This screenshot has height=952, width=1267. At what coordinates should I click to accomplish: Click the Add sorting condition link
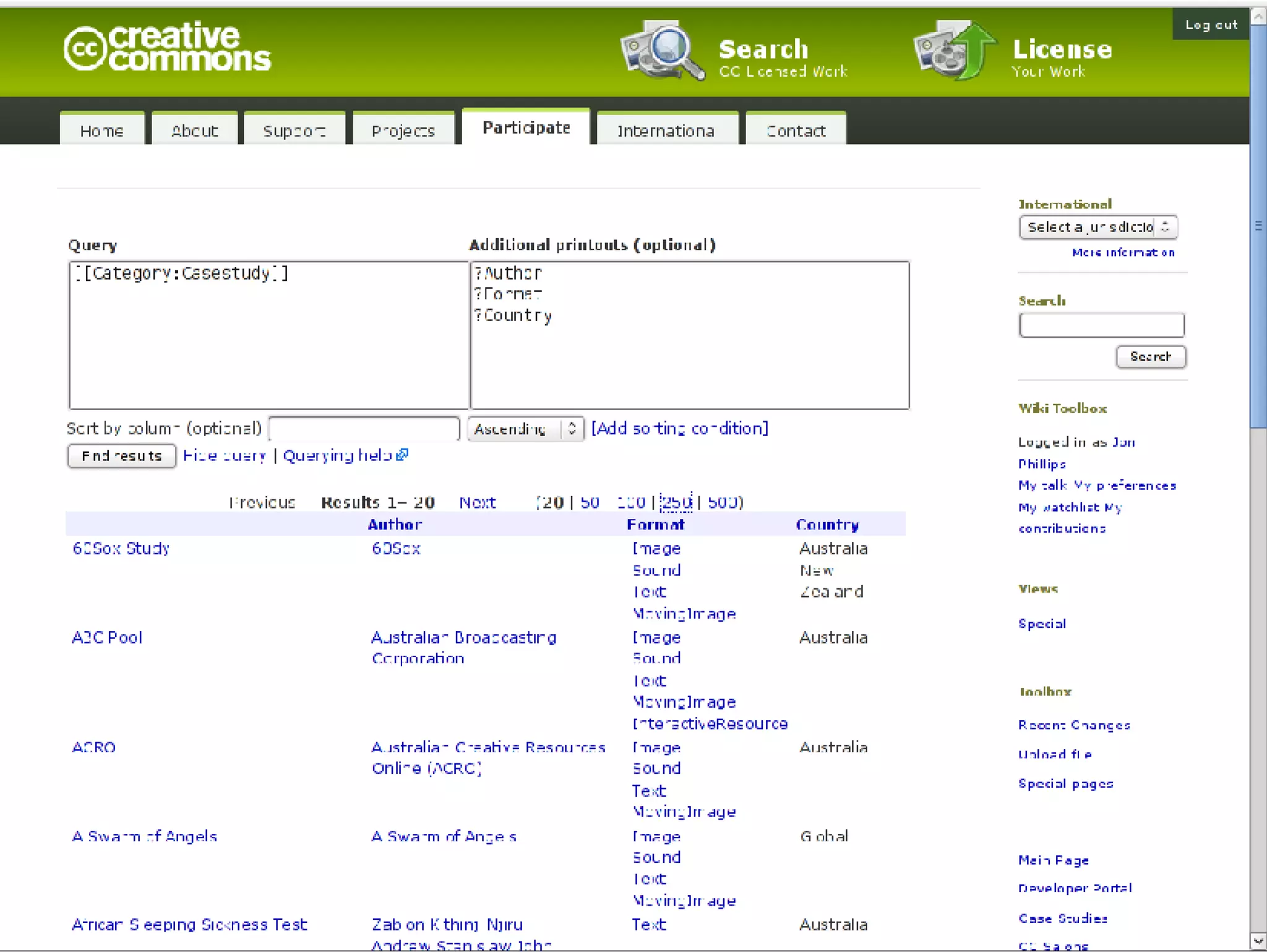pyautogui.click(x=679, y=429)
